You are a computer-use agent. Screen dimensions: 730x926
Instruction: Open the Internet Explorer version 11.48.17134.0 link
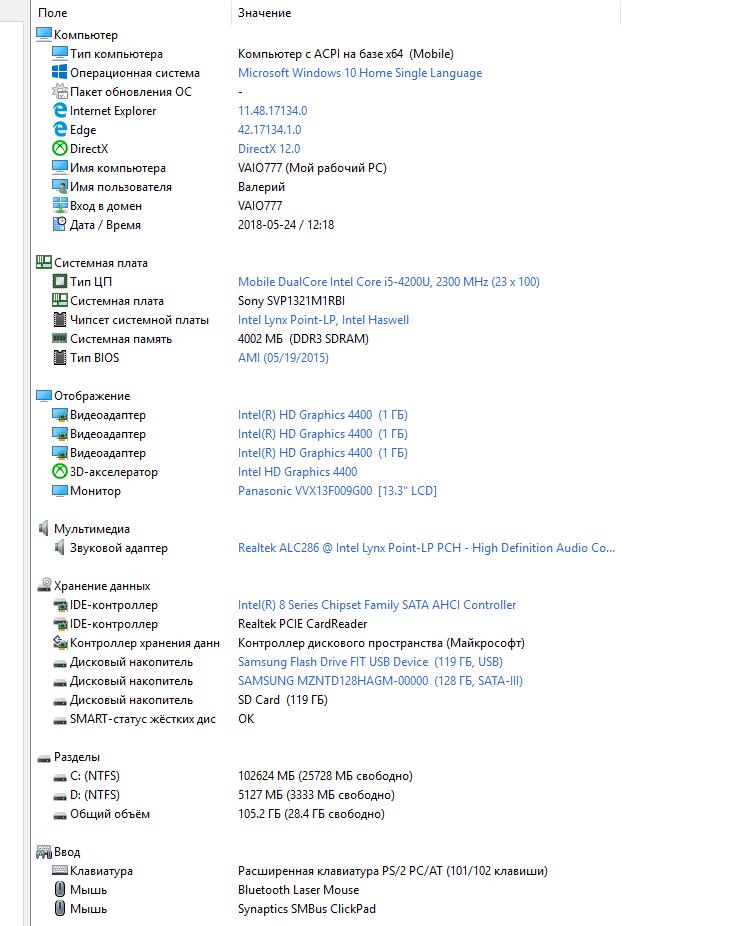(272, 110)
